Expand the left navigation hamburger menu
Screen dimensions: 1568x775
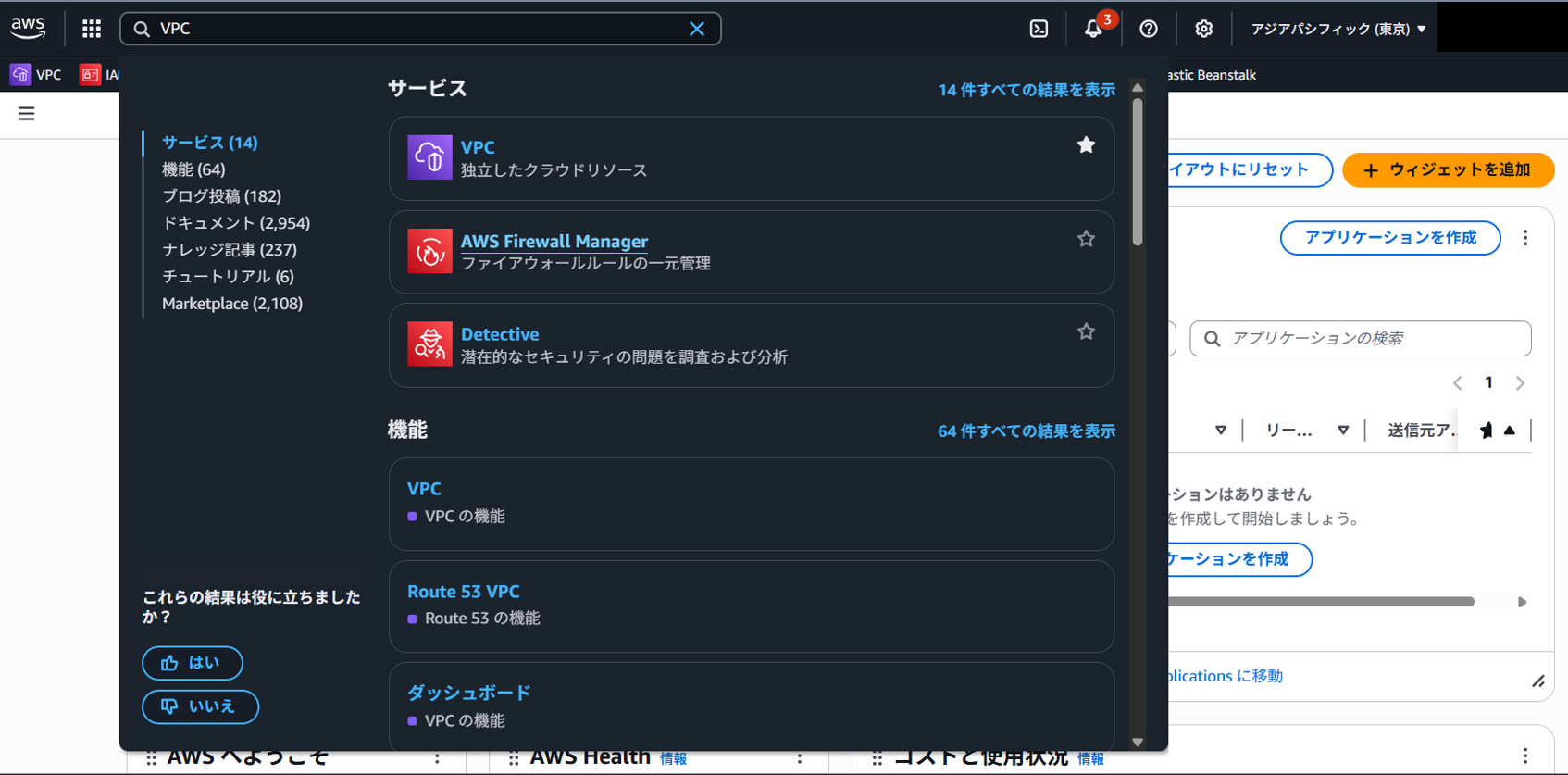click(27, 114)
